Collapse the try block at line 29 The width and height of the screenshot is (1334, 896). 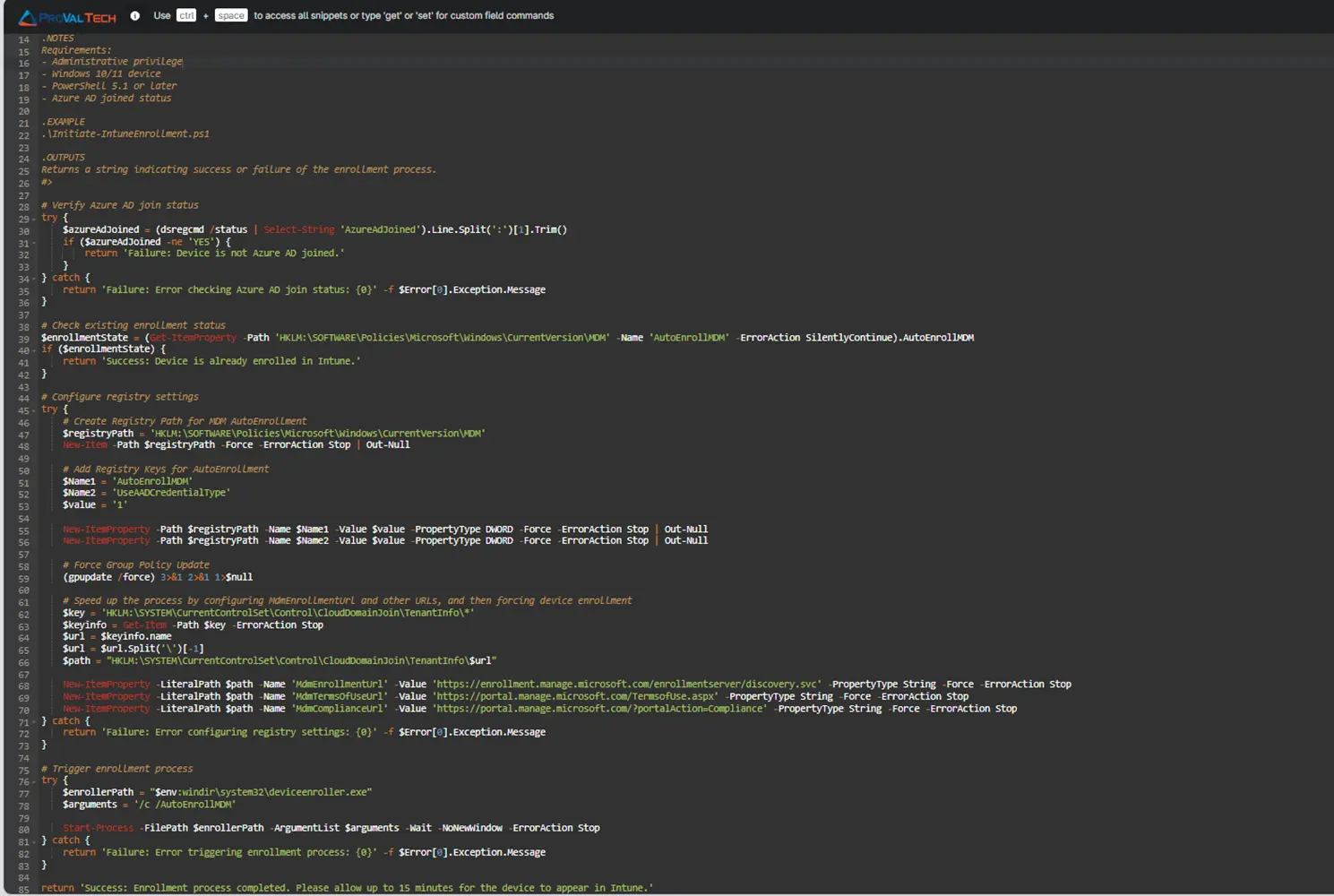[34, 219]
